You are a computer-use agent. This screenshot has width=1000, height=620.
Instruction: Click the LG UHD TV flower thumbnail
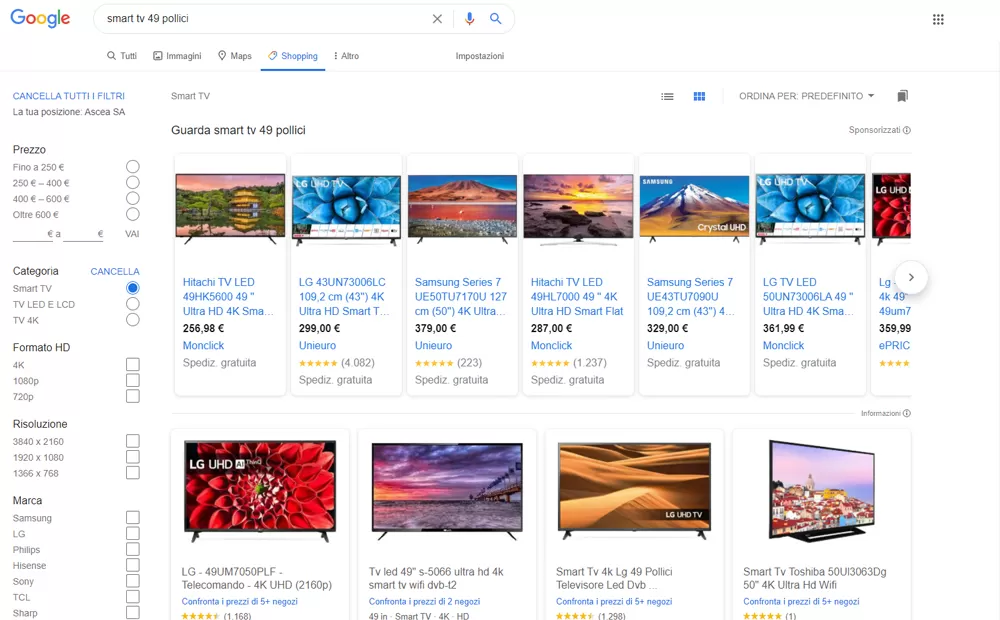(x=260, y=490)
